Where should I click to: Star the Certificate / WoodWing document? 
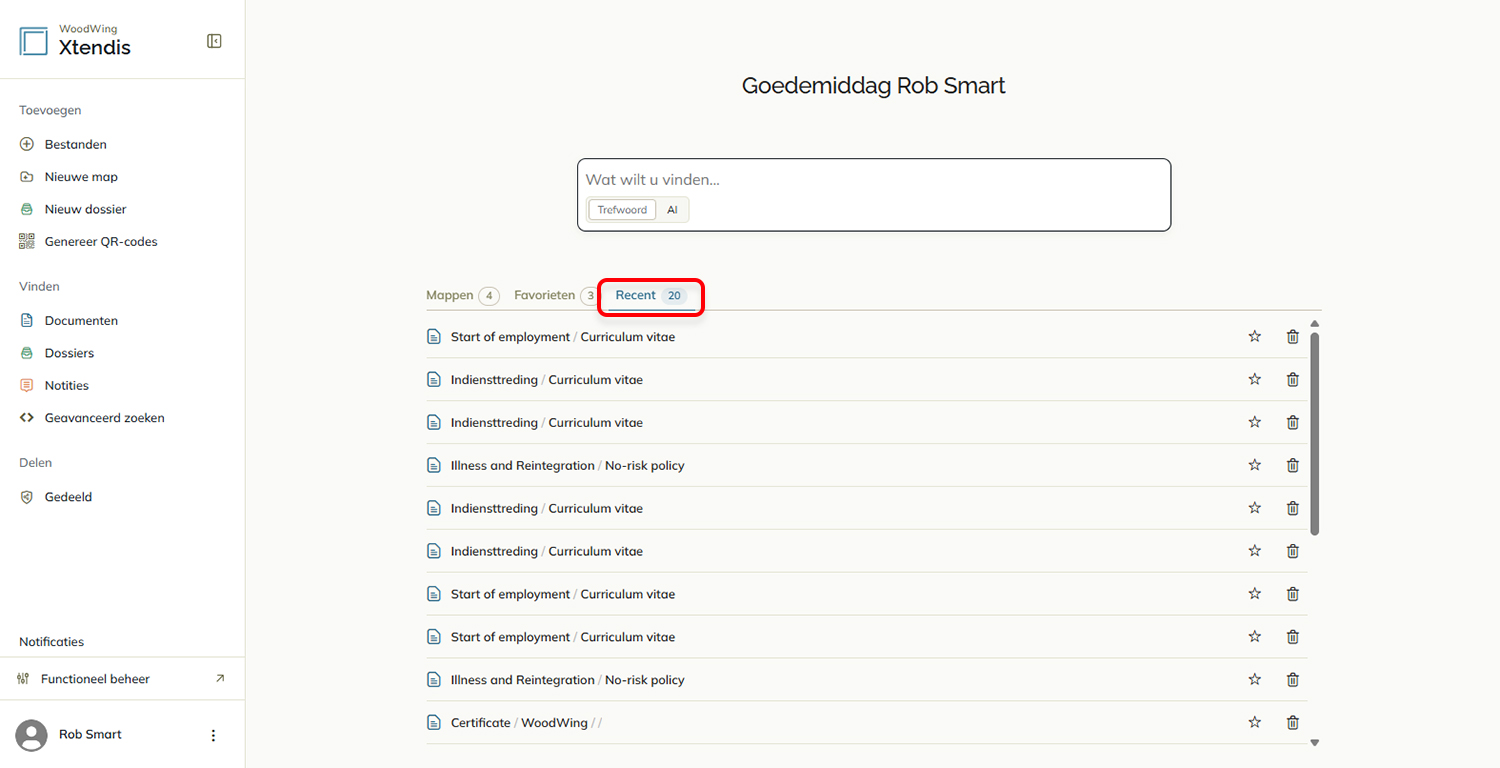(x=1255, y=722)
